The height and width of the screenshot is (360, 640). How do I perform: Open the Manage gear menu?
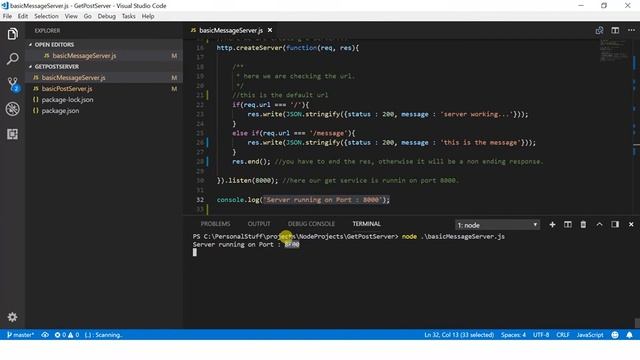pyautogui.click(x=12, y=317)
